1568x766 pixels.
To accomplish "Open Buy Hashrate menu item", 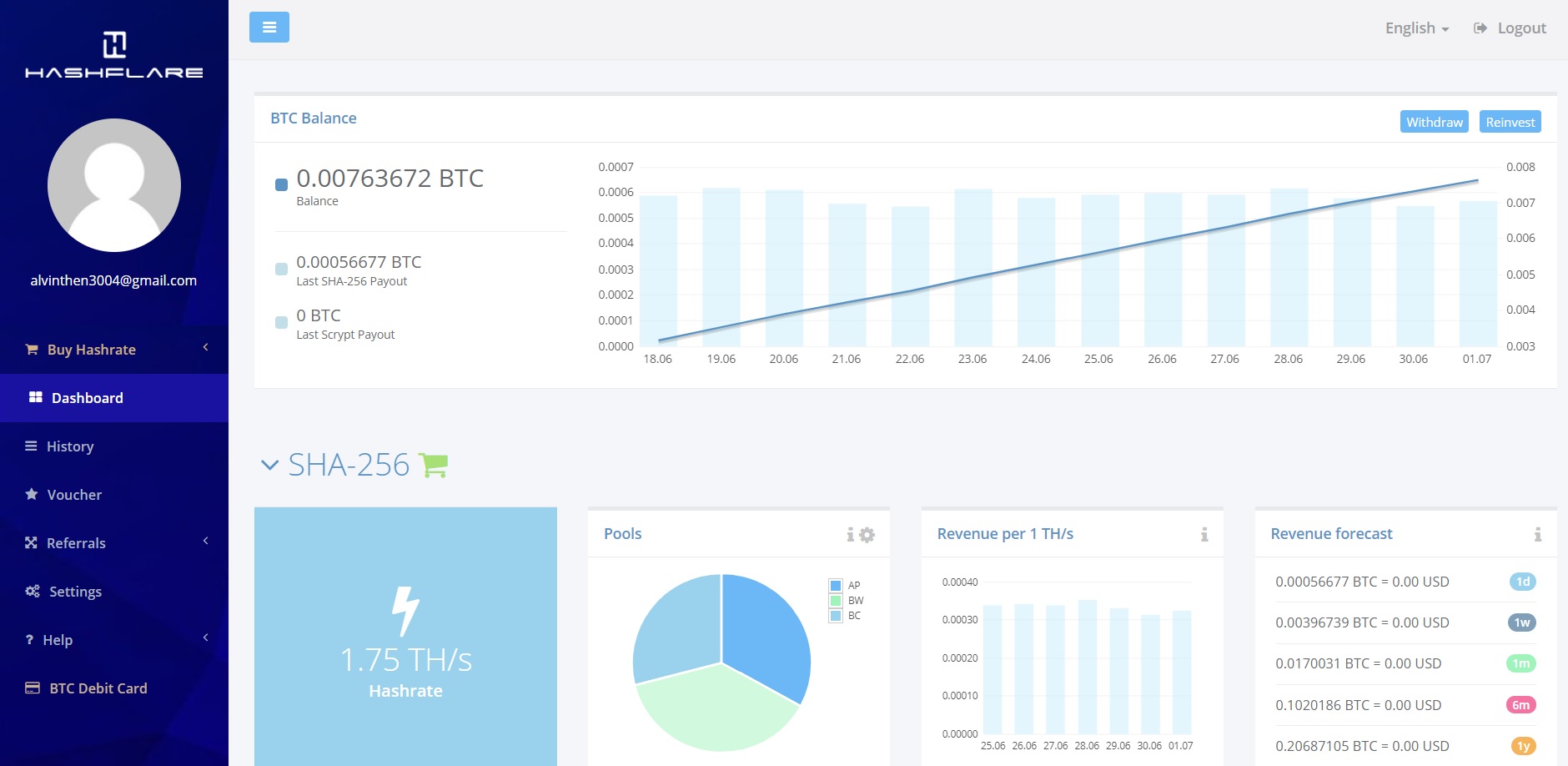I will [x=114, y=350].
